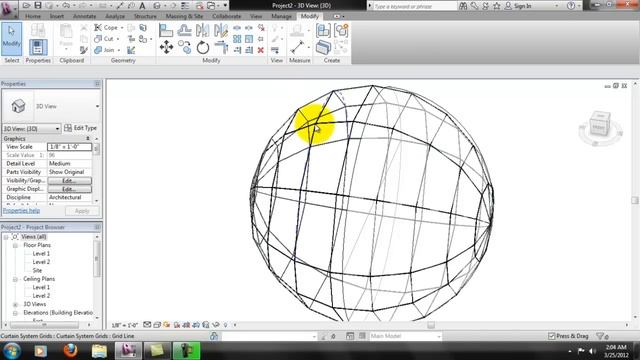
Task: Activate the Rotate tool
Action: 202,47
